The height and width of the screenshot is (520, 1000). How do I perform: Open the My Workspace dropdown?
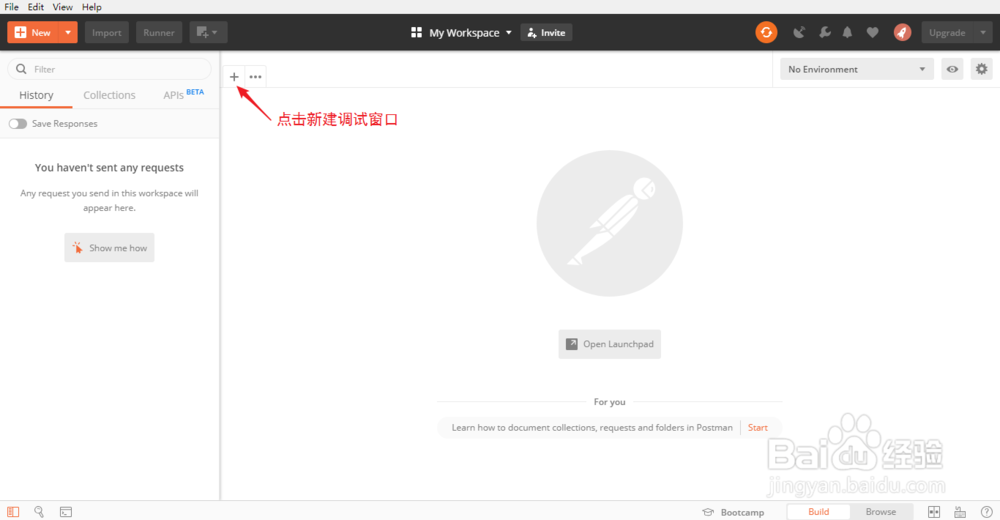pyautogui.click(x=470, y=33)
